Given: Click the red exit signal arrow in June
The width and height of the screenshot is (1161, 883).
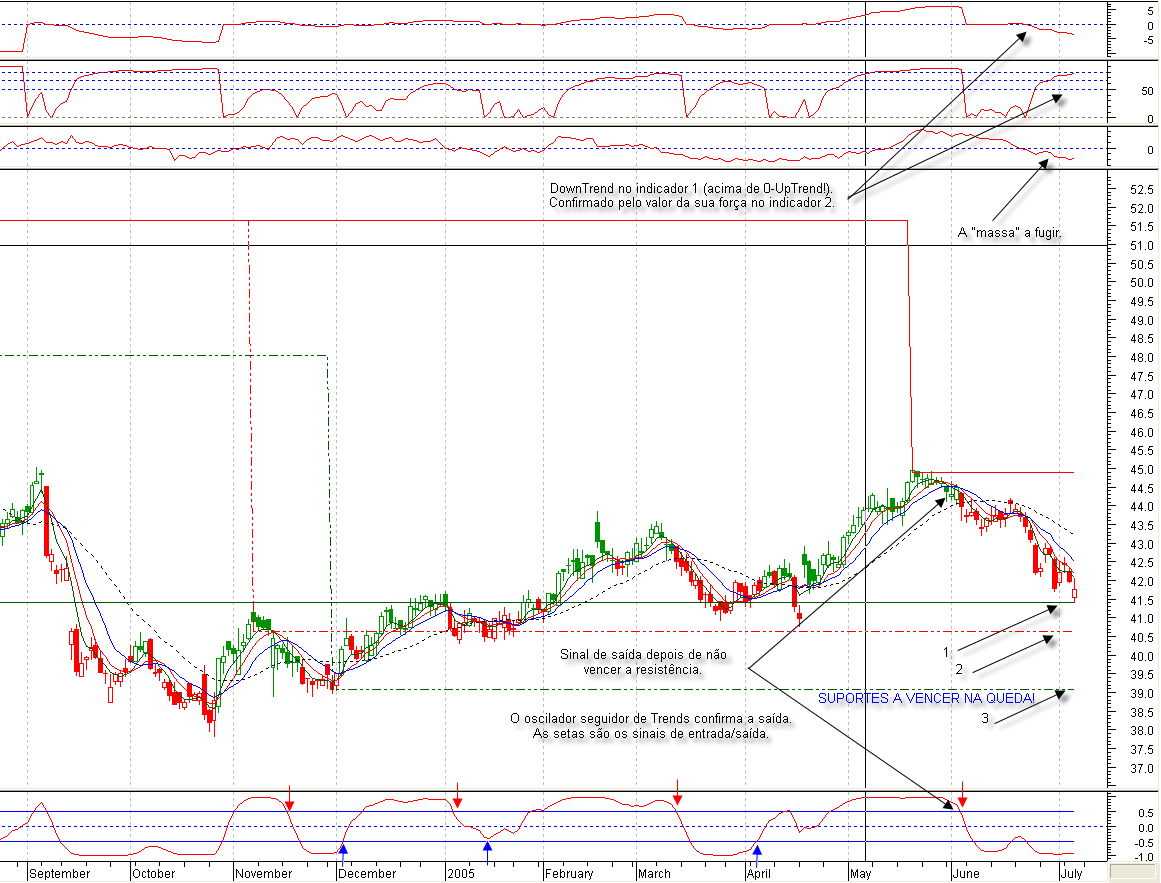Looking at the screenshot, I should (963, 794).
